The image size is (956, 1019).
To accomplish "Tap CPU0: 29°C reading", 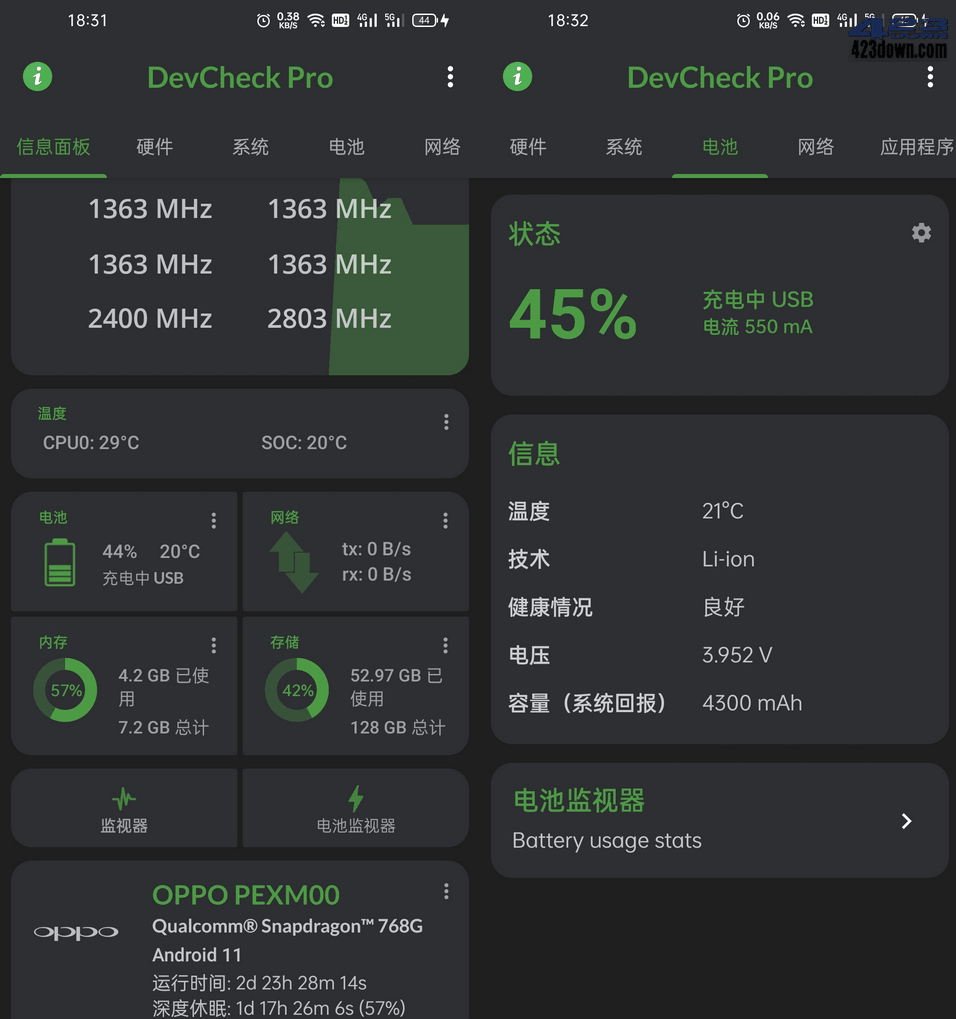I will click(x=91, y=443).
